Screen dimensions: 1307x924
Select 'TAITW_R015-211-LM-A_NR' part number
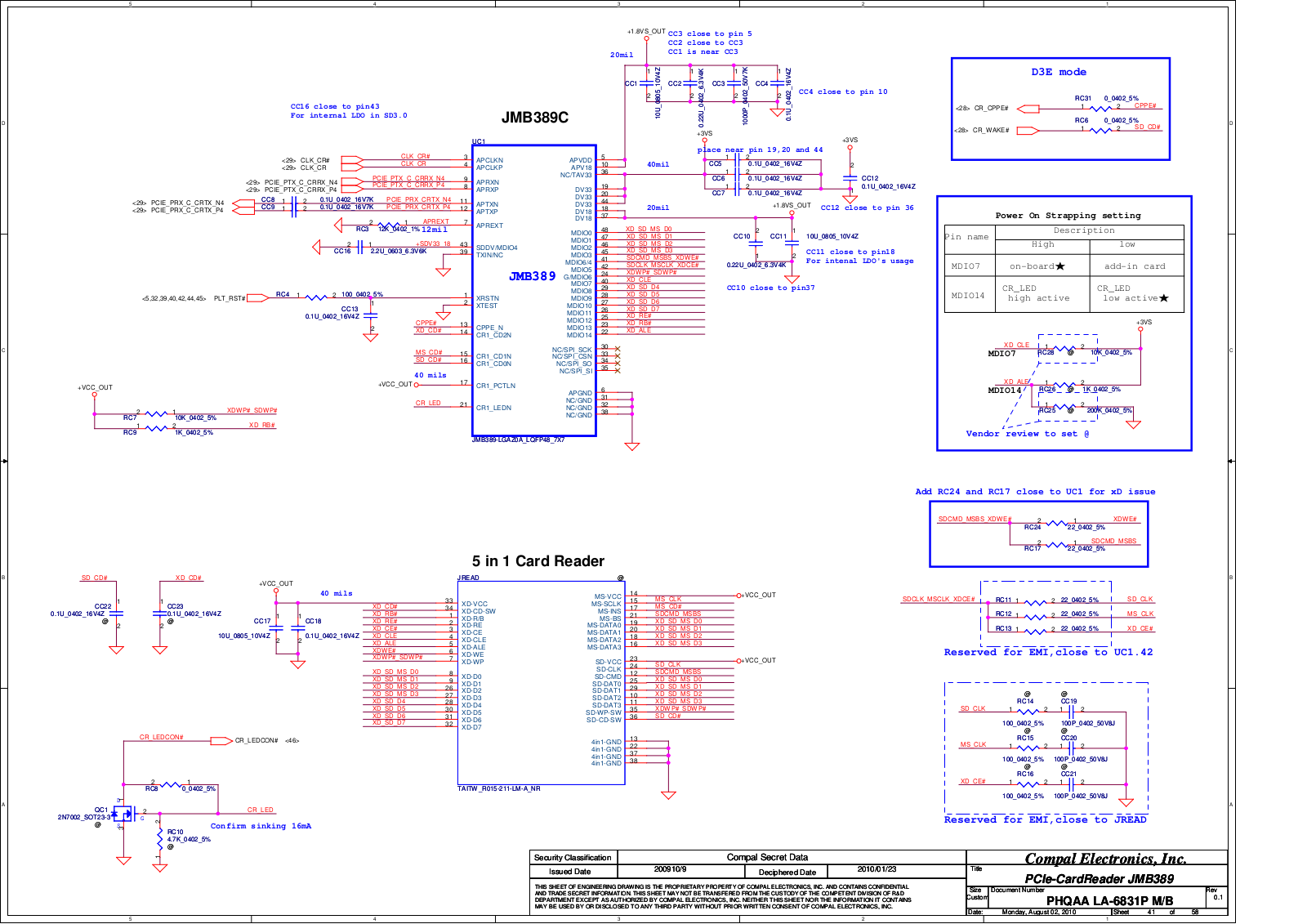click(x=499, y=788)
